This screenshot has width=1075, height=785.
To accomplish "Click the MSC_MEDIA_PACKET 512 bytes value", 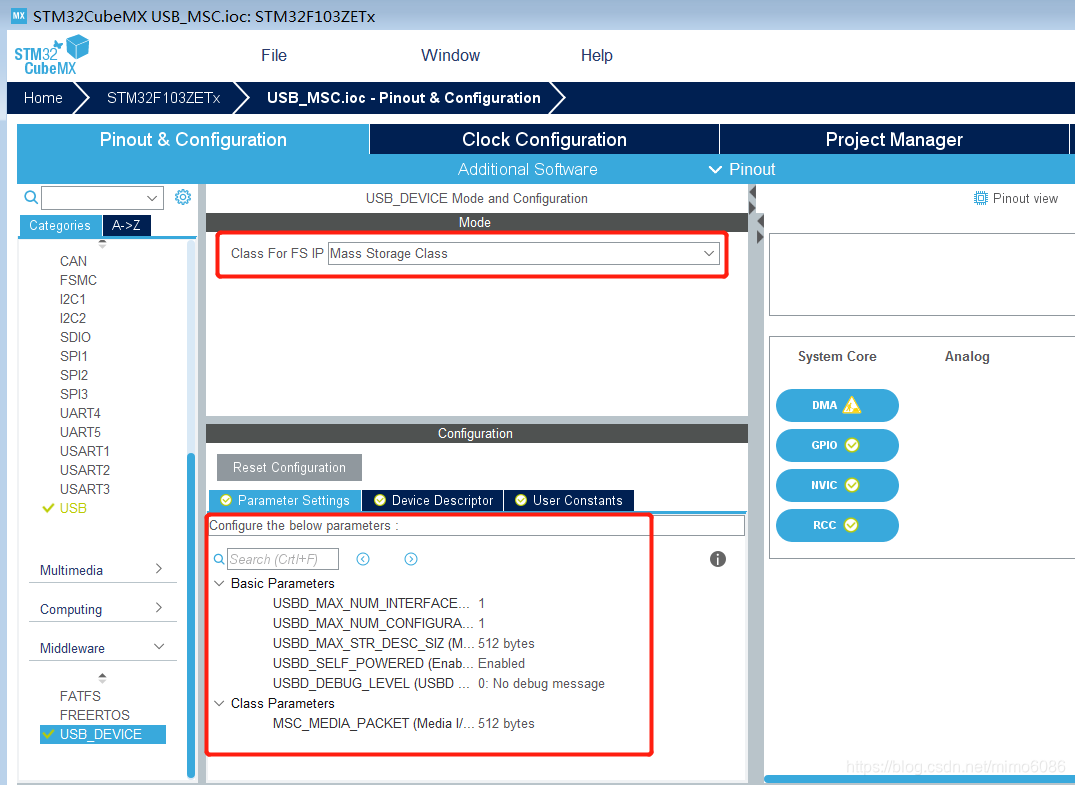I will (x=506, y=723).
